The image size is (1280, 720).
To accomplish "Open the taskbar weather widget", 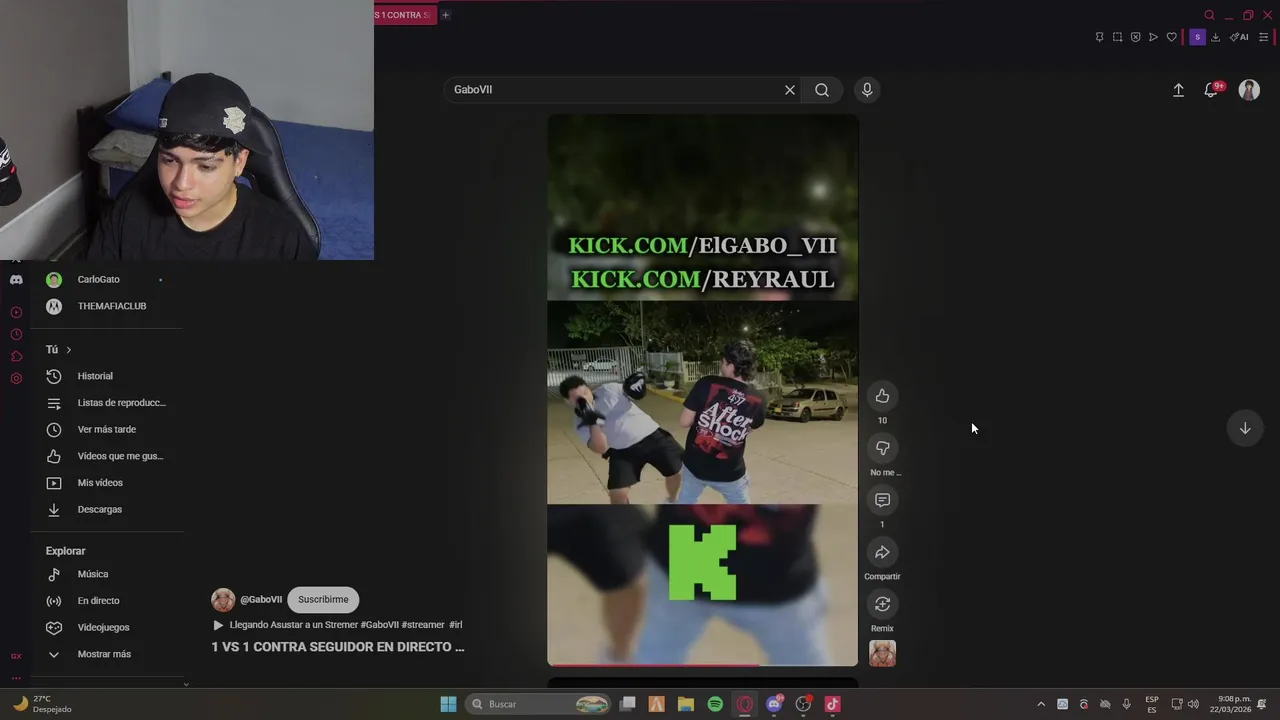I will point(42,704).
